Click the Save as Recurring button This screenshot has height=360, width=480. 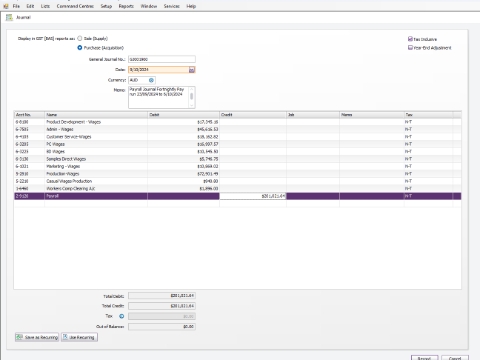[x=37, y=337]
